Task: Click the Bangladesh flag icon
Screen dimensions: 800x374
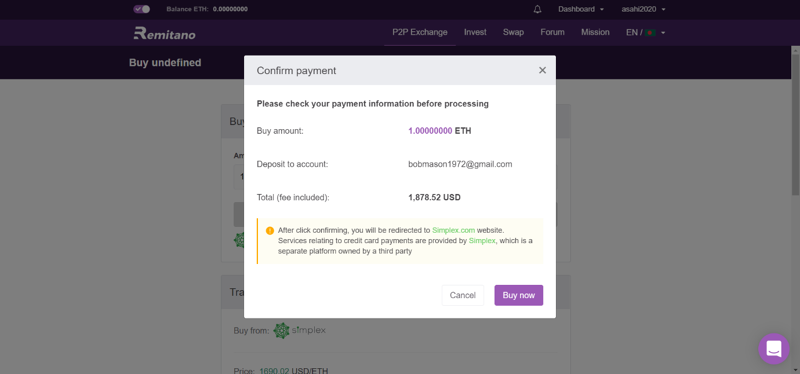Action: (650, 33)
